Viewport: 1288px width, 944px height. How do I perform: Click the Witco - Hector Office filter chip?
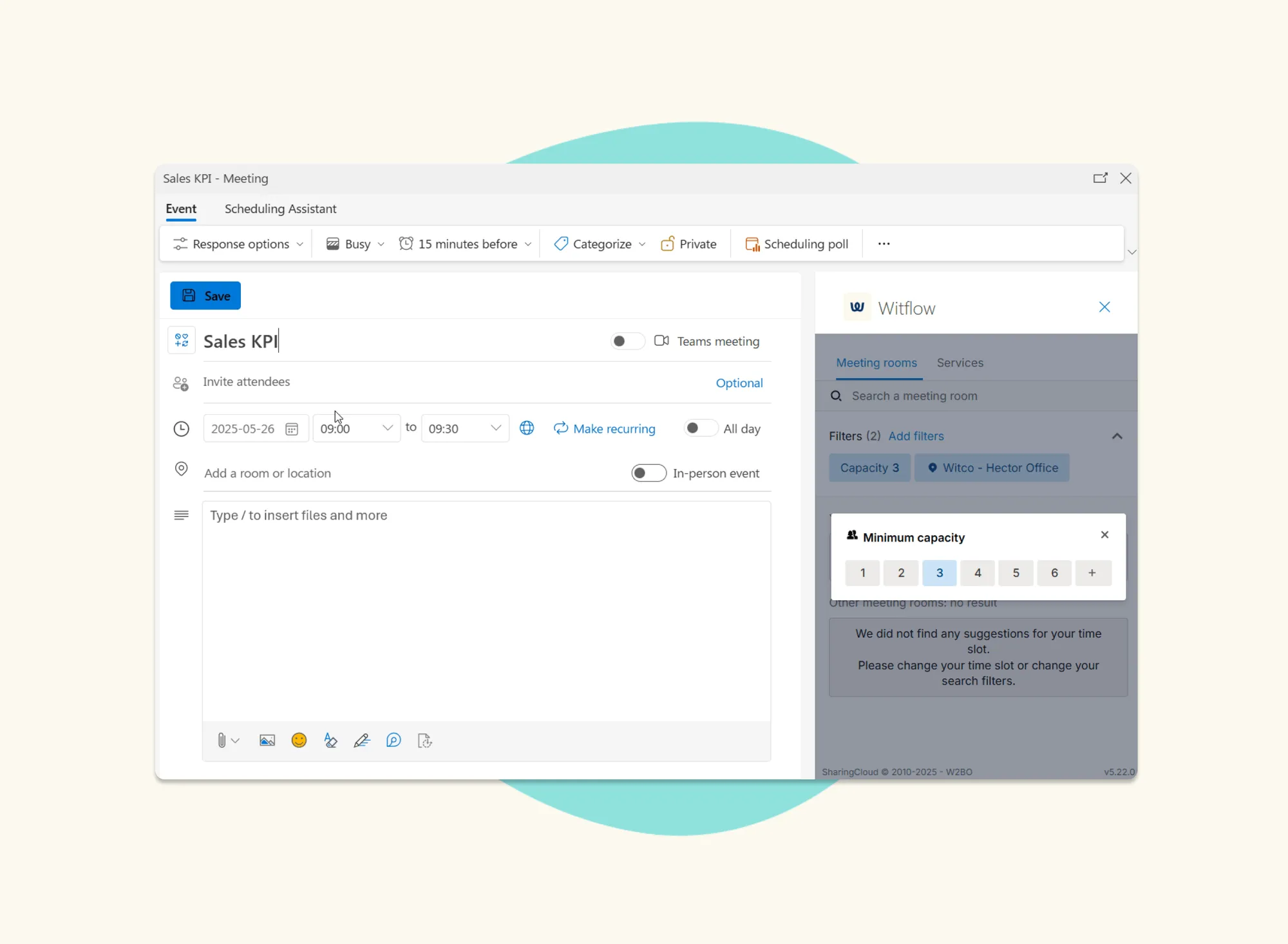click(992, 467)
